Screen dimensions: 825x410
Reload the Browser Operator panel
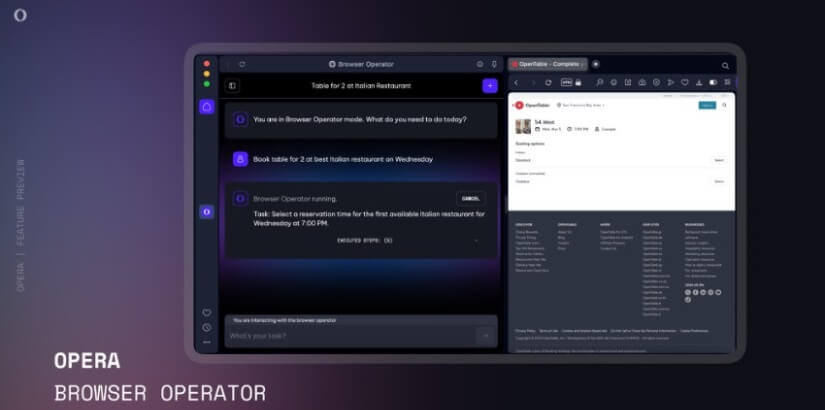(x=242, y=64)
